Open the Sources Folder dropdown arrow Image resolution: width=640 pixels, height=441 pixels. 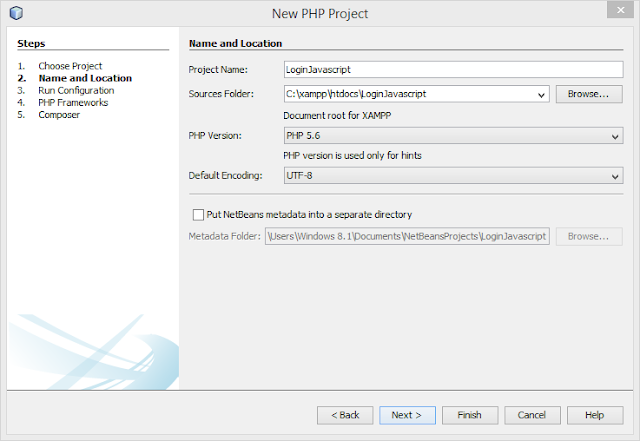[541, 95]
